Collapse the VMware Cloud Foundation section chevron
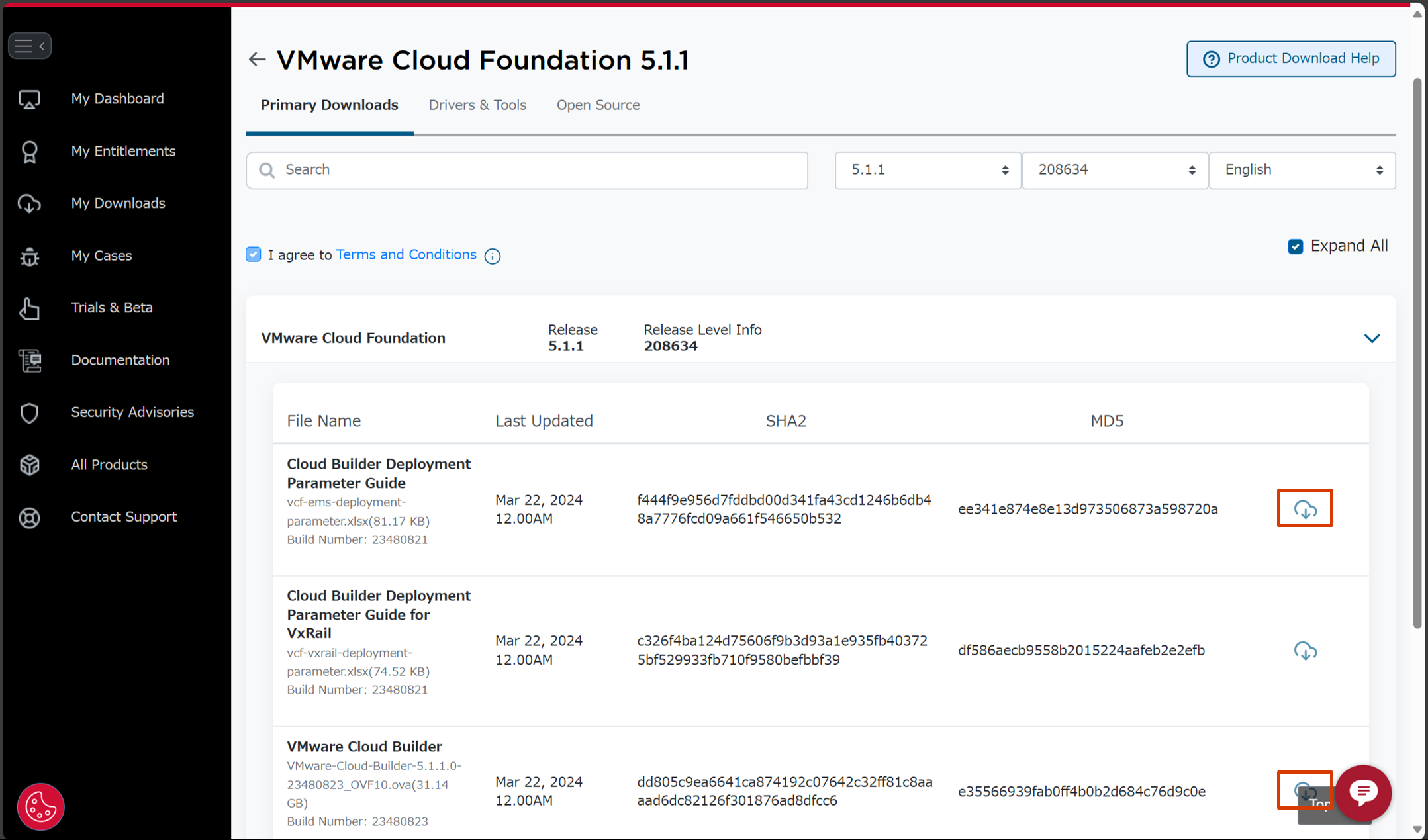This screenshot has height=840, width=1428. (x=1372, y=338)
